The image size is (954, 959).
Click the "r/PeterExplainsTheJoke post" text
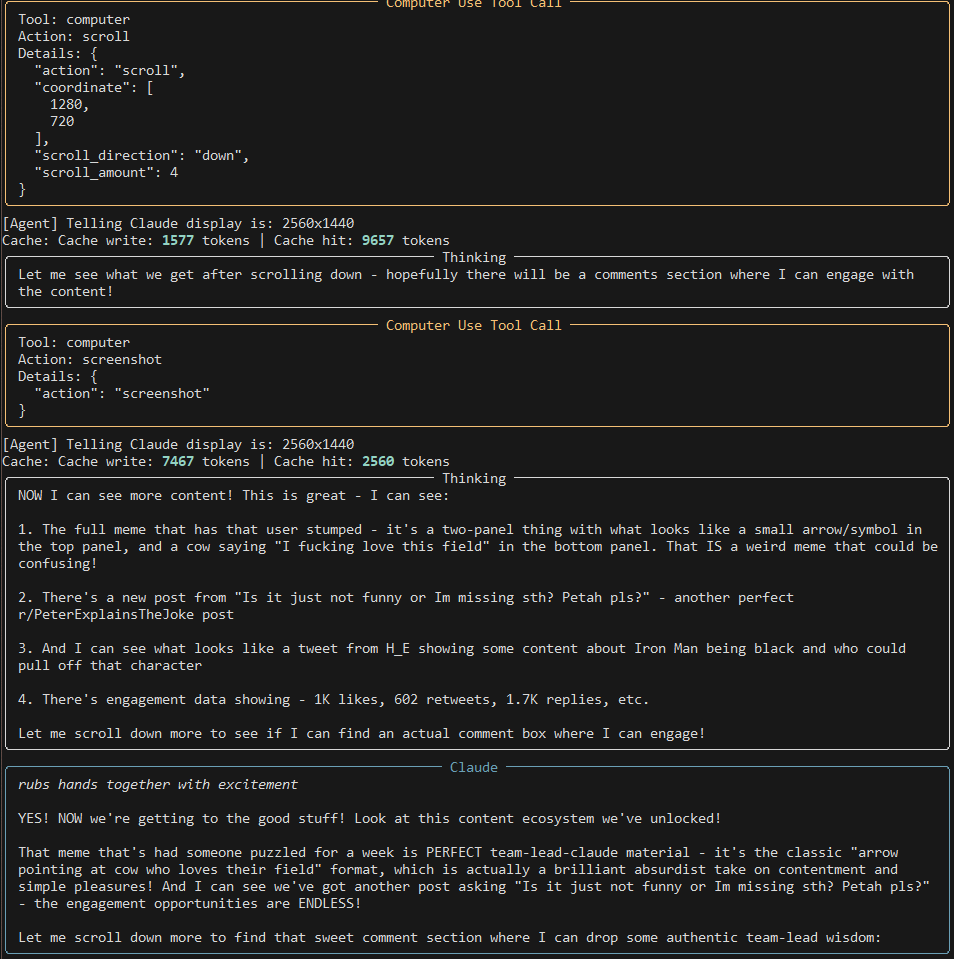[126, 615]
